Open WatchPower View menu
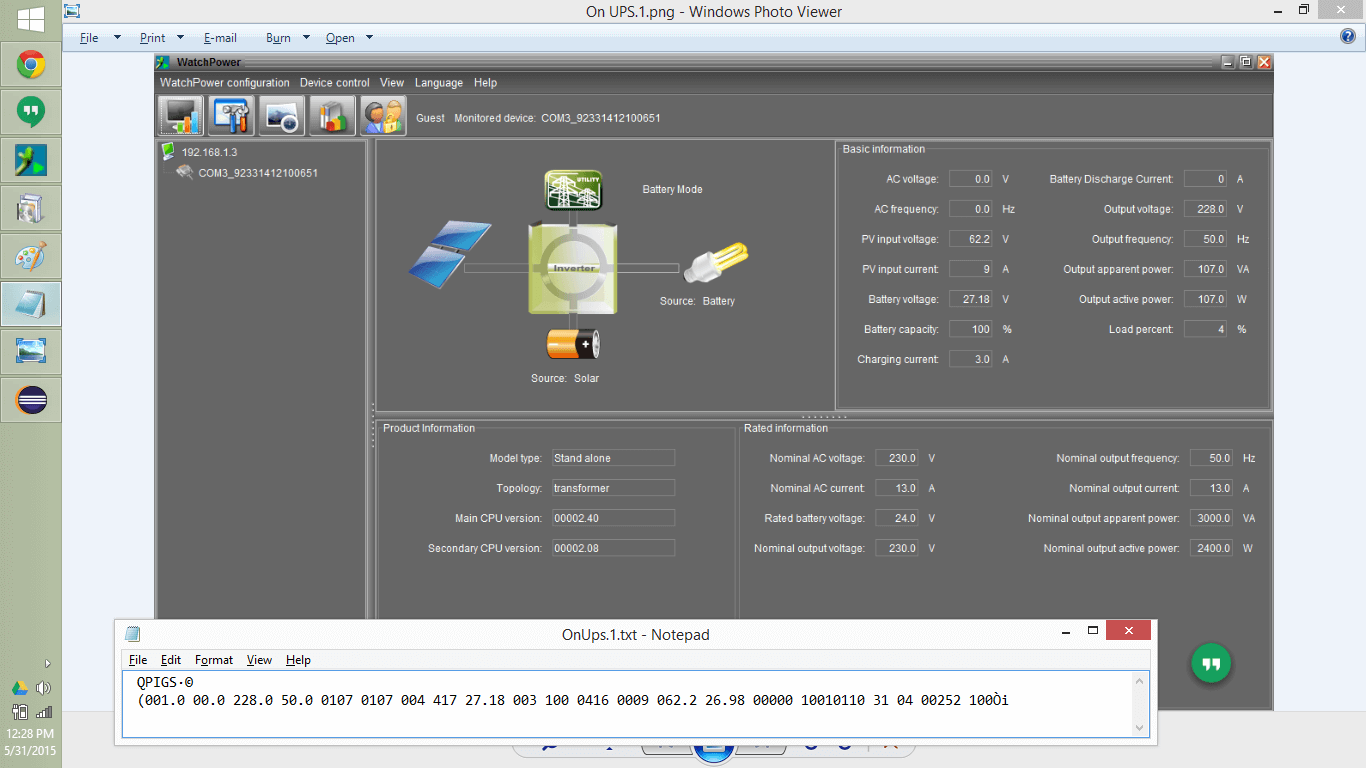 (392, 83)
